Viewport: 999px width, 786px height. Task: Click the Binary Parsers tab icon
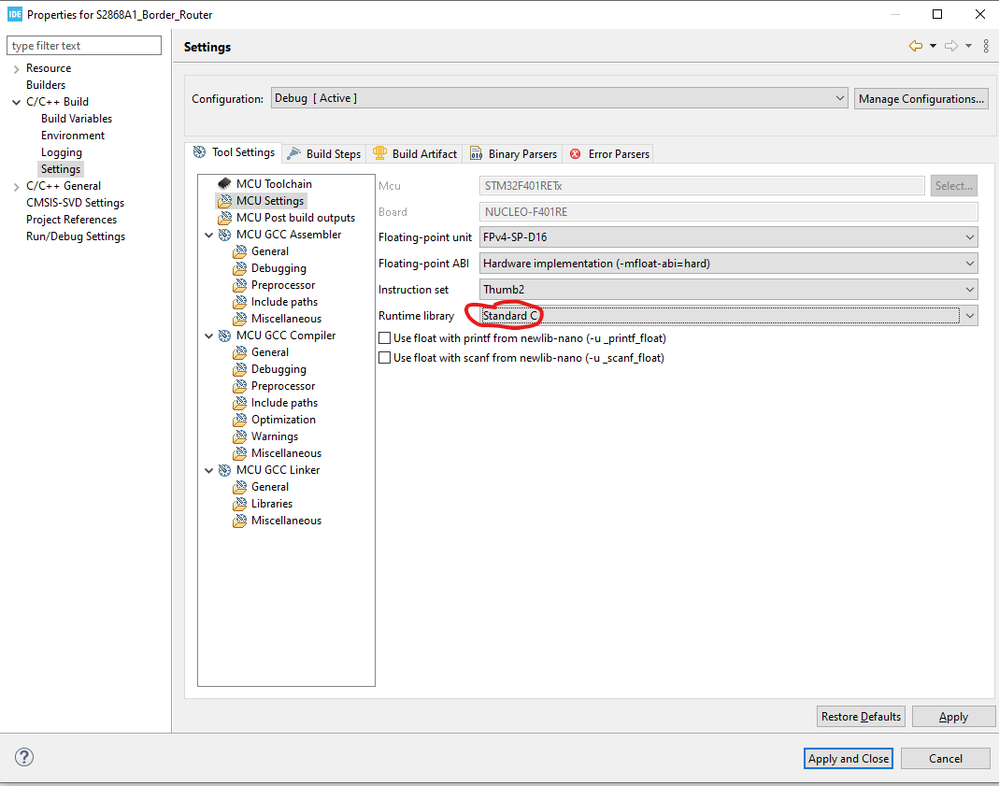[x=476, y=154]
